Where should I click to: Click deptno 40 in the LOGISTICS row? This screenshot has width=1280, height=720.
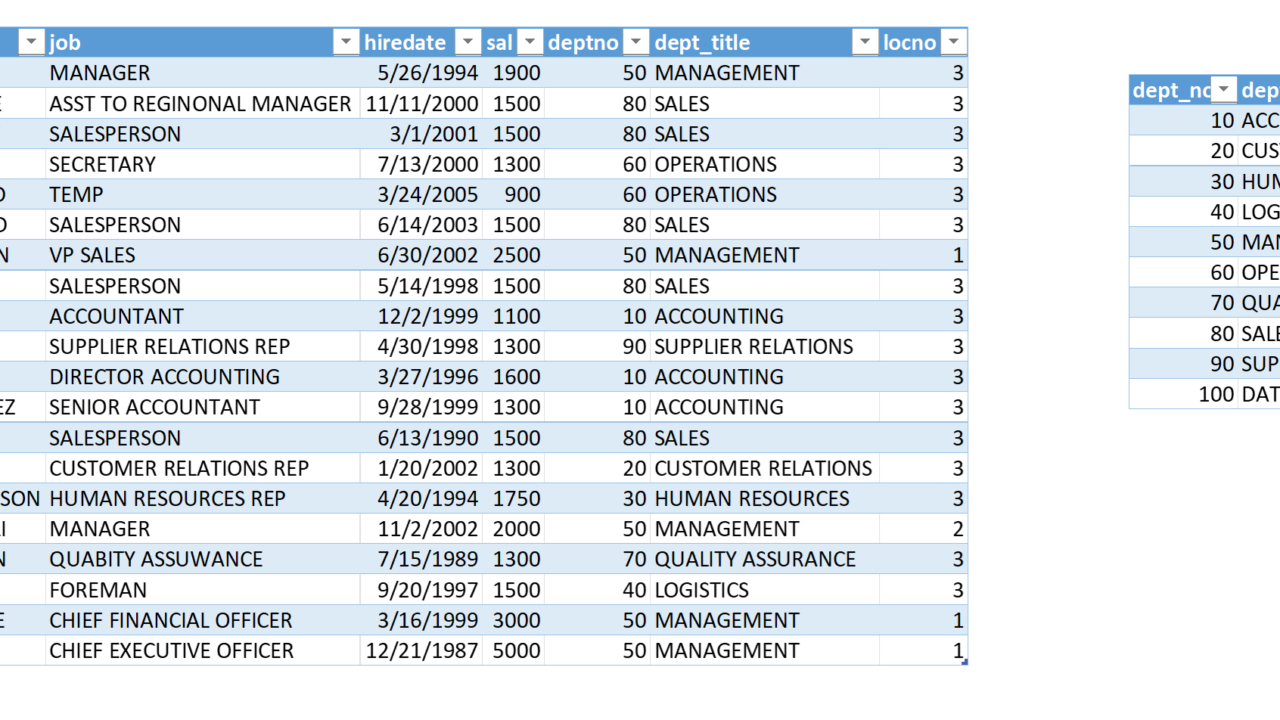[x=598, y=590]
